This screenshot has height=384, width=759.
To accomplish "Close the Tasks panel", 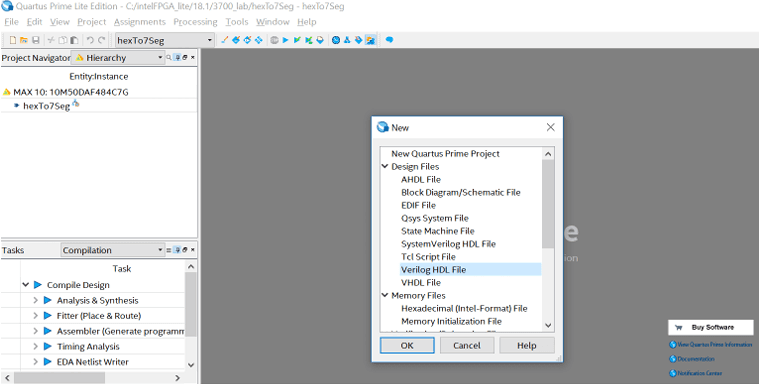I will [x=193, y=250].
